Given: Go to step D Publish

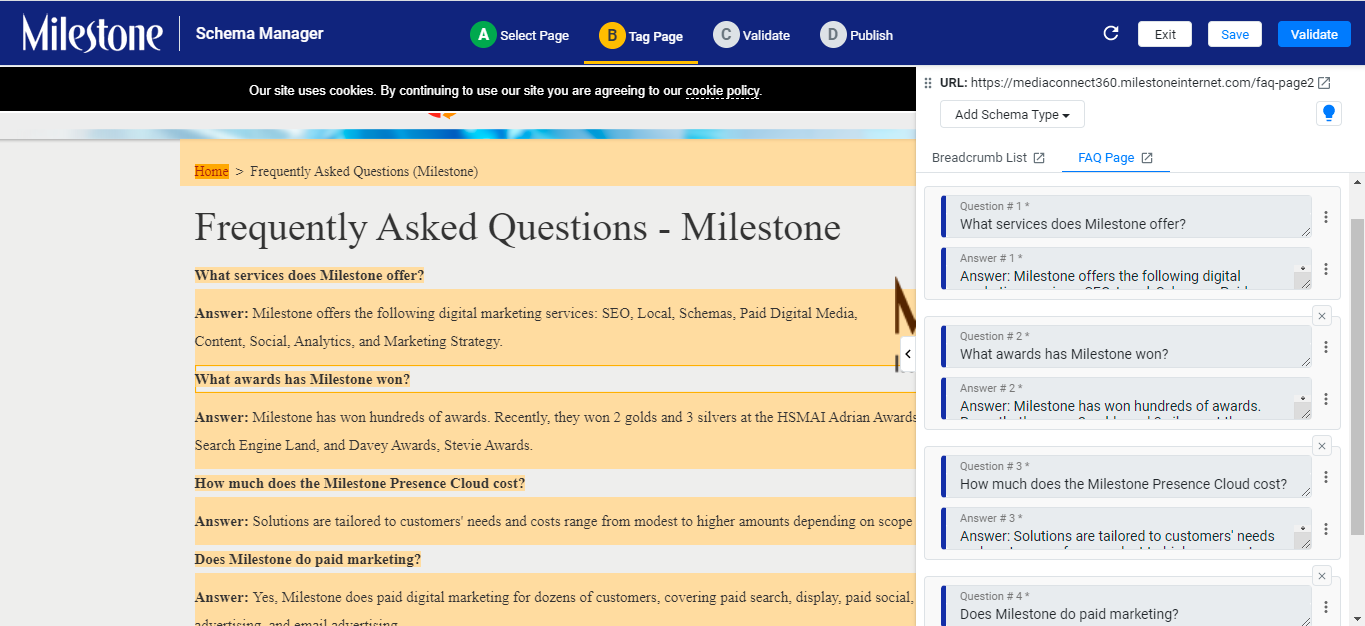Looking at the screenshot, I should 857,35.
